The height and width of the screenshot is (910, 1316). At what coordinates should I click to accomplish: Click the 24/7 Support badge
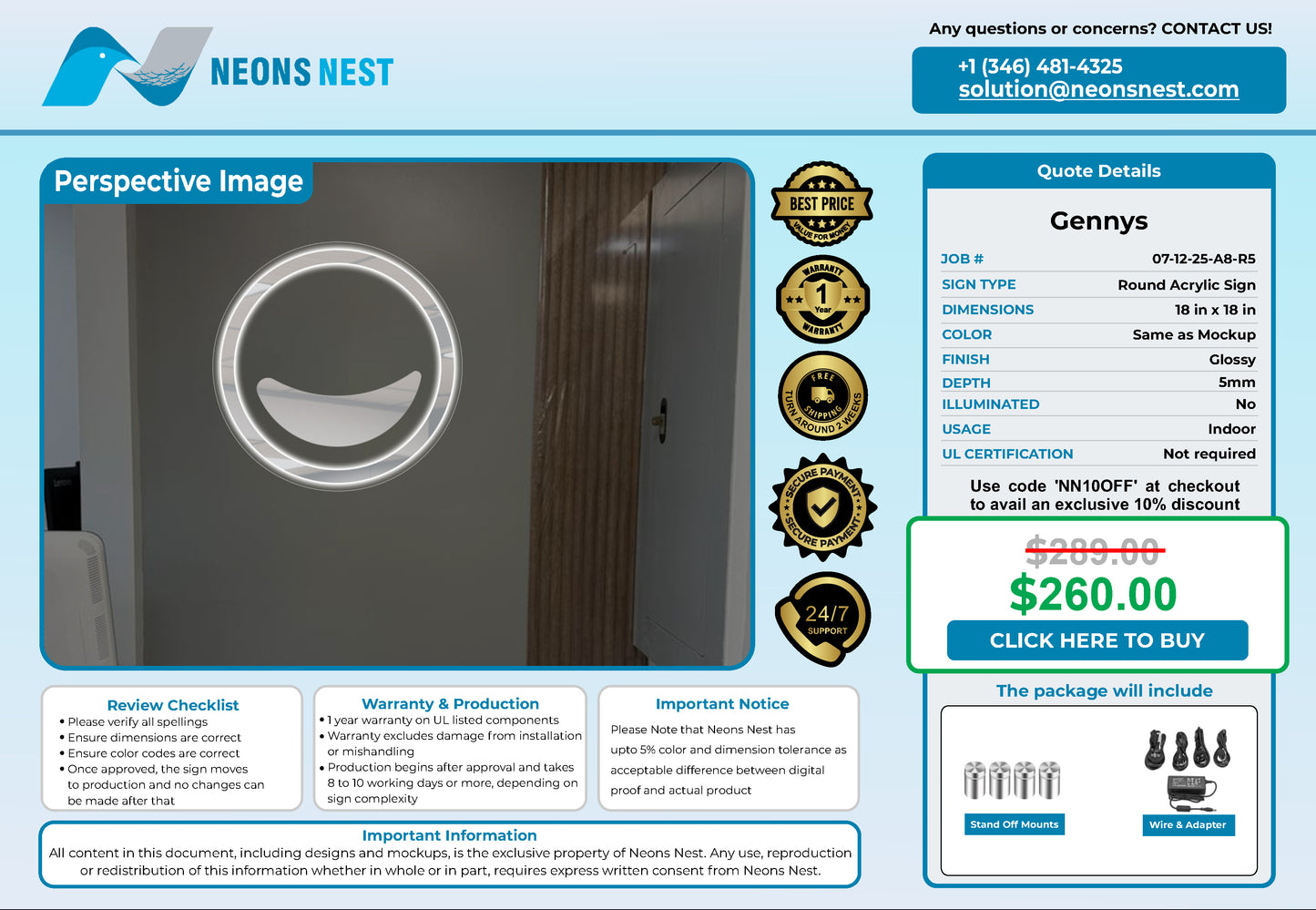(x=823, y=619)
